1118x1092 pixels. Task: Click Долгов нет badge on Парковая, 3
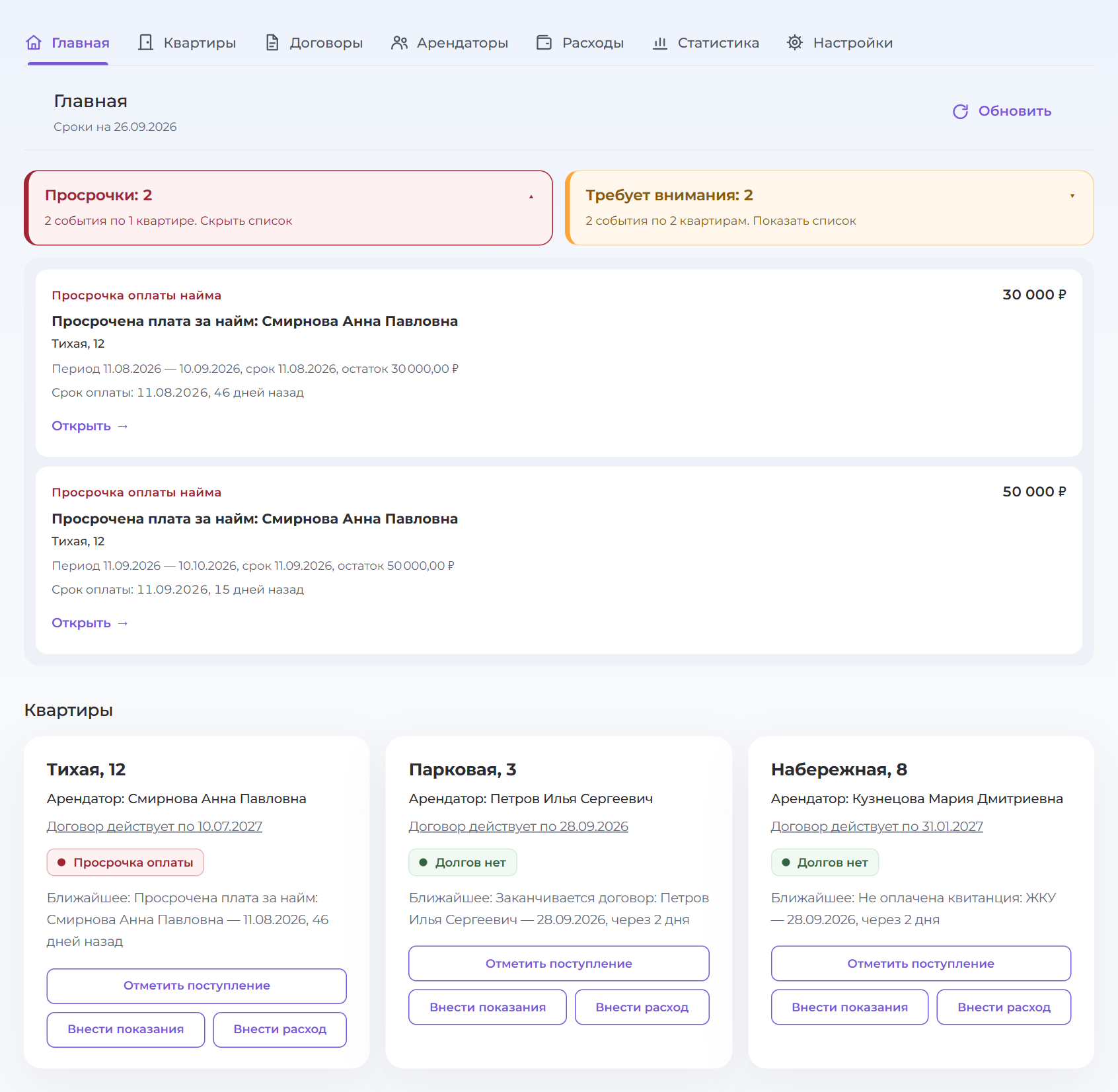pos(463,863)
